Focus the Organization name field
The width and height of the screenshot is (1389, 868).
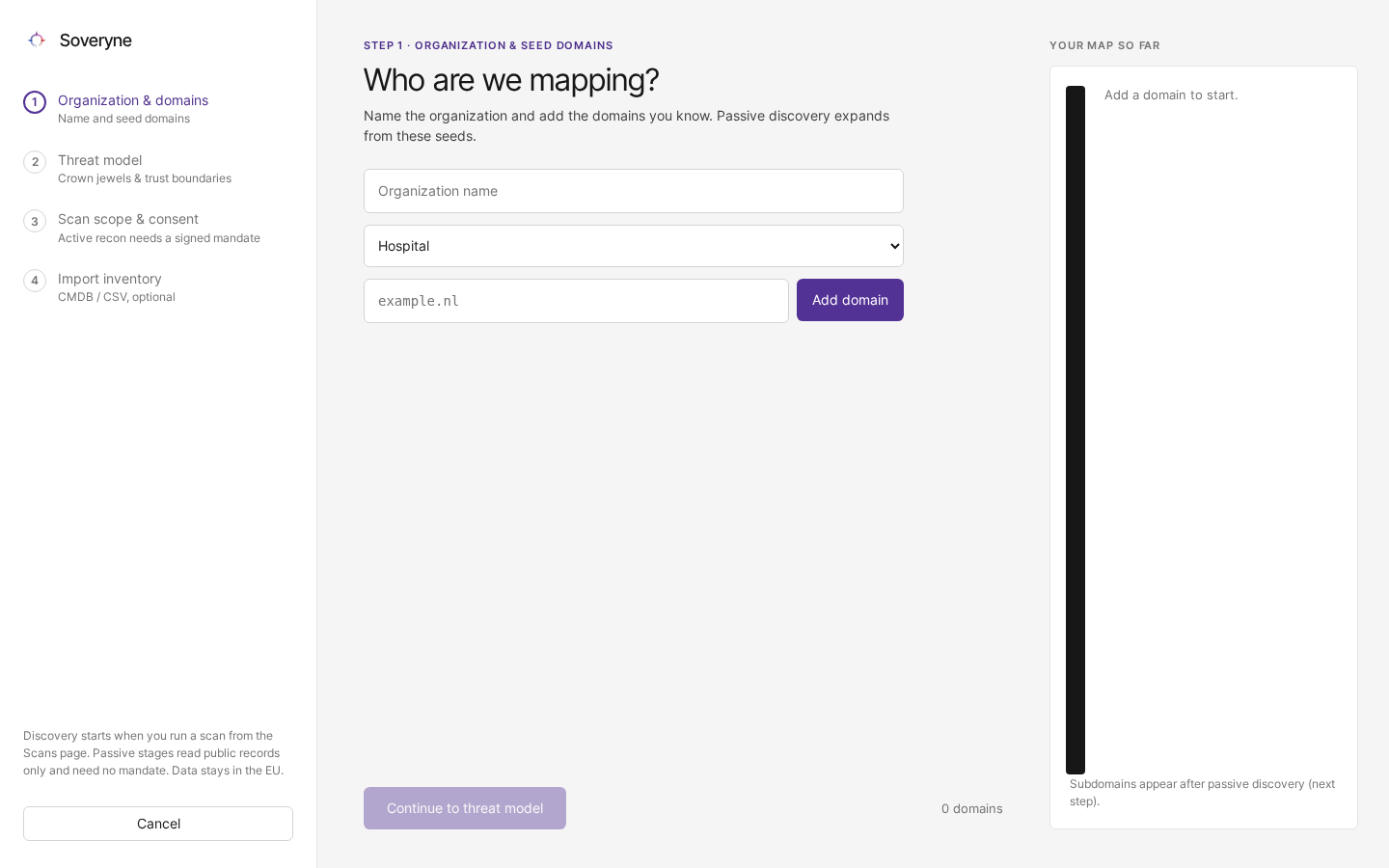pyautogui.click(x=634, y=191)
